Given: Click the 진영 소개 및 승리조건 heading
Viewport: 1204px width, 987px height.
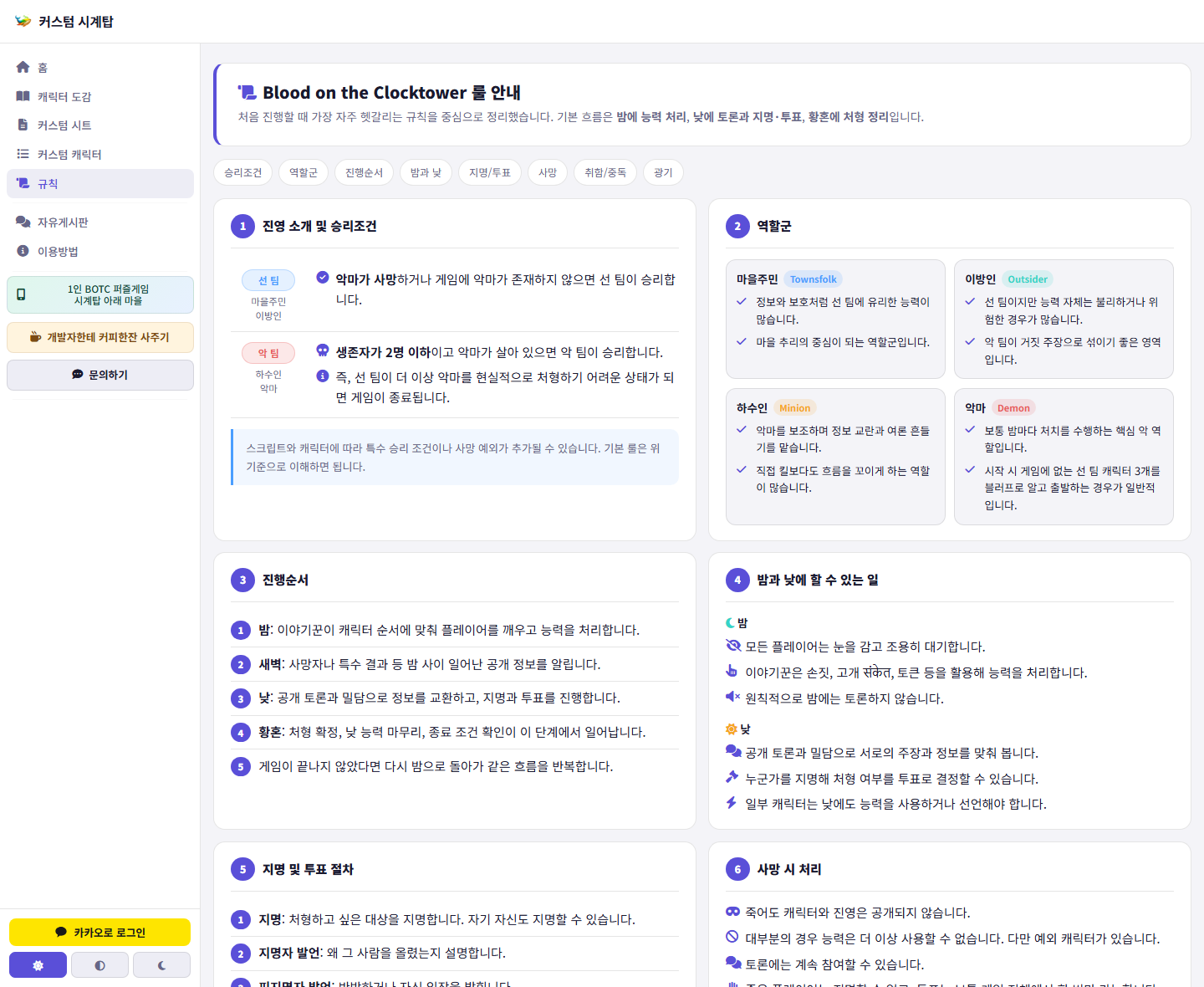Looking at the screenshot, I should click(319, 226).
